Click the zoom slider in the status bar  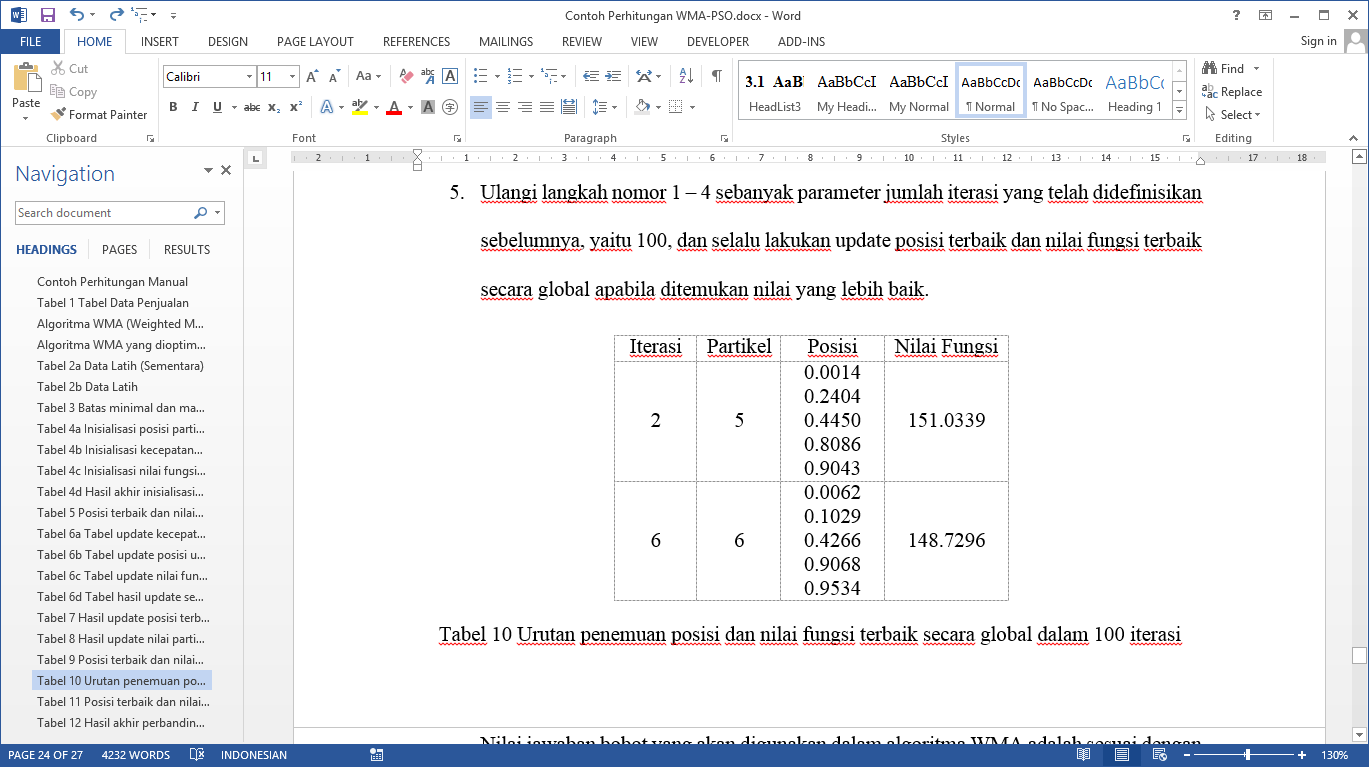pyautogui.click(x=1248, y=755)
